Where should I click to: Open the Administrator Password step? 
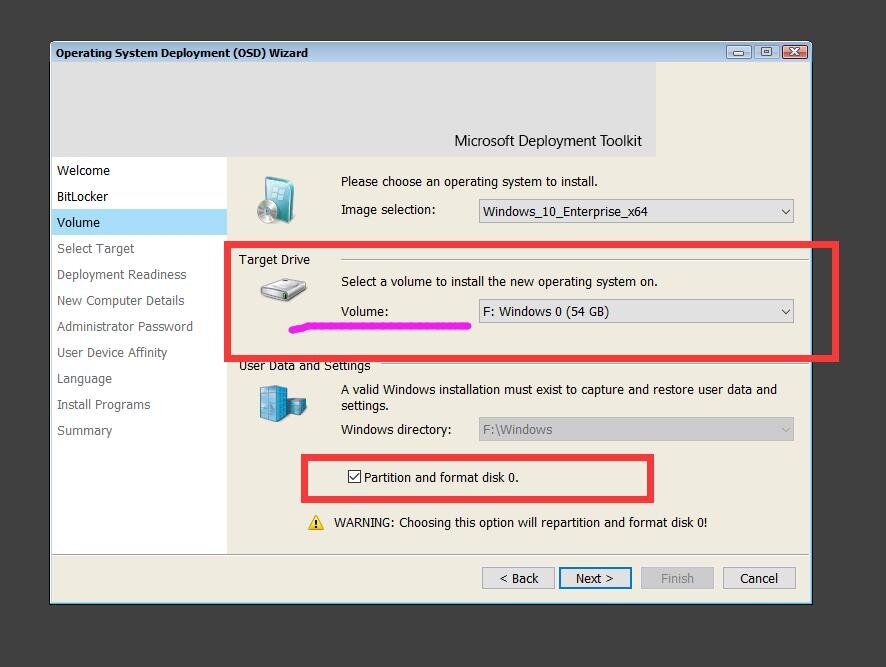pos(139,326)
